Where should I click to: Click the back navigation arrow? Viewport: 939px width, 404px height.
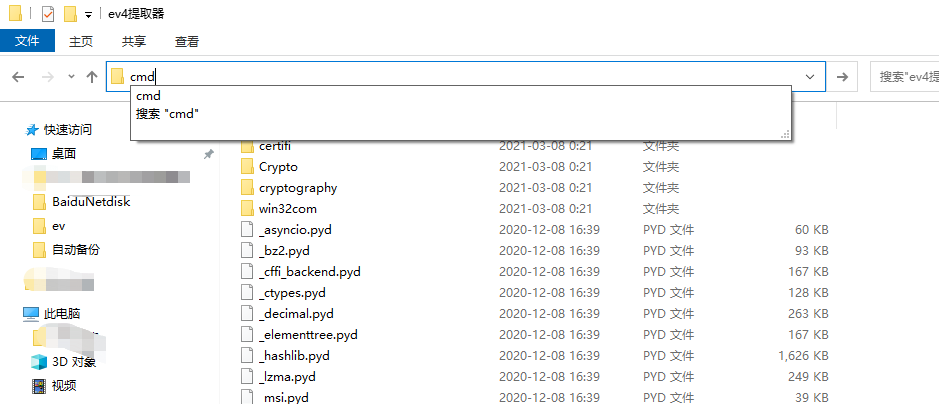click(x=19, y=77)
